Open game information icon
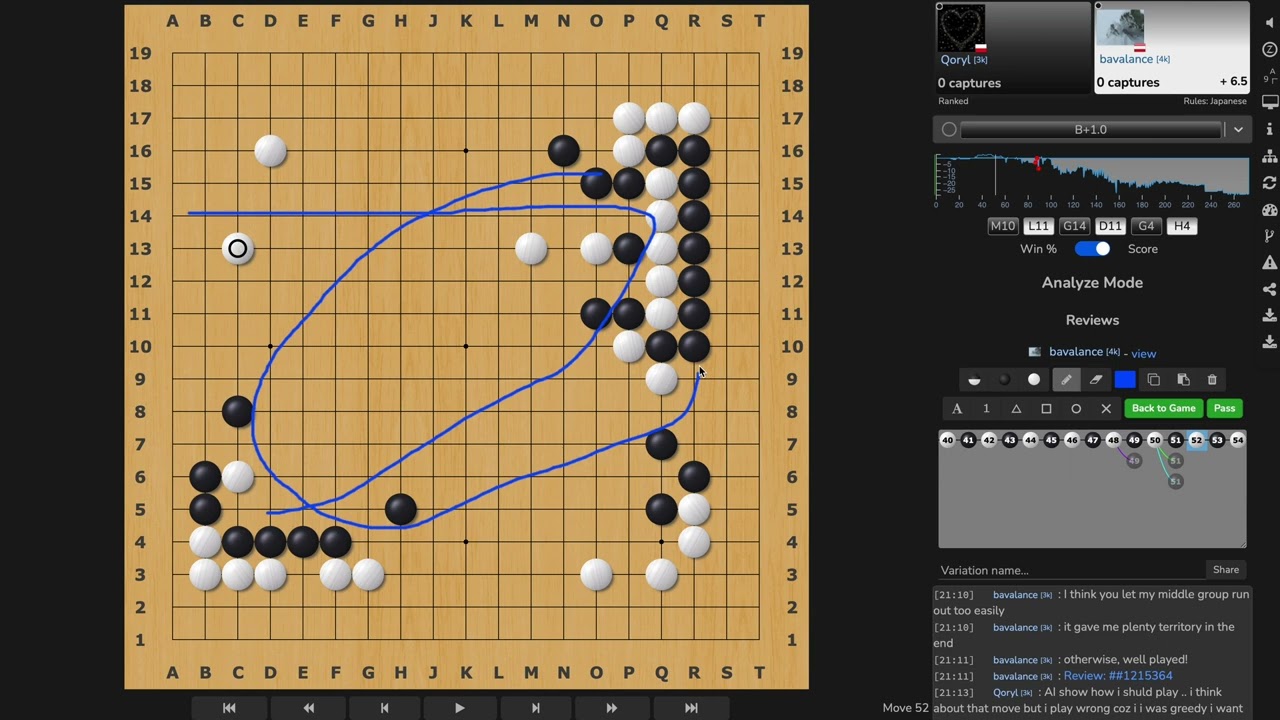This screenshot has height=720, width=1280. click(1270, 130)
